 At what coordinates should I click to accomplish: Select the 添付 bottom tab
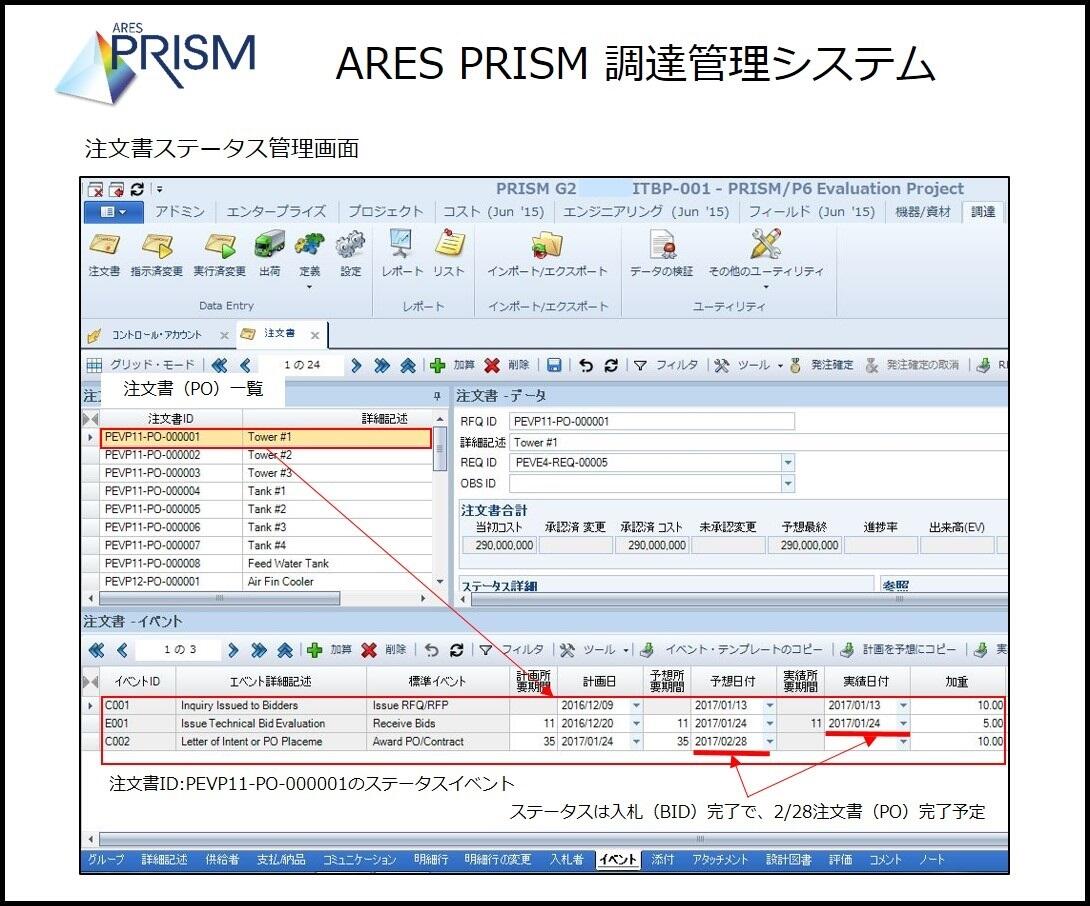click(x=662, y=859)
